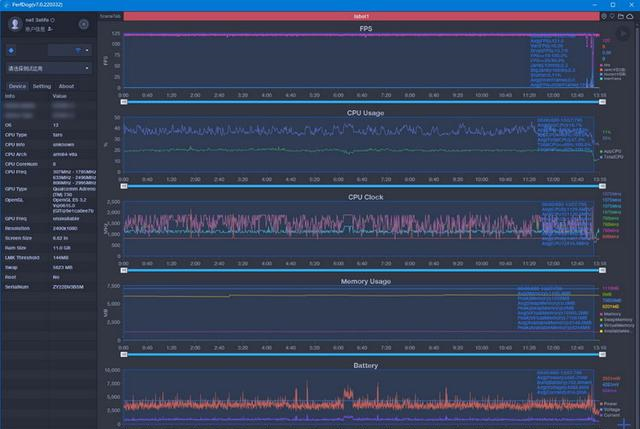Screen dimensions: 640x429
Task: Toggle the AppCPU legend entry
Action: tap(610, 151)
